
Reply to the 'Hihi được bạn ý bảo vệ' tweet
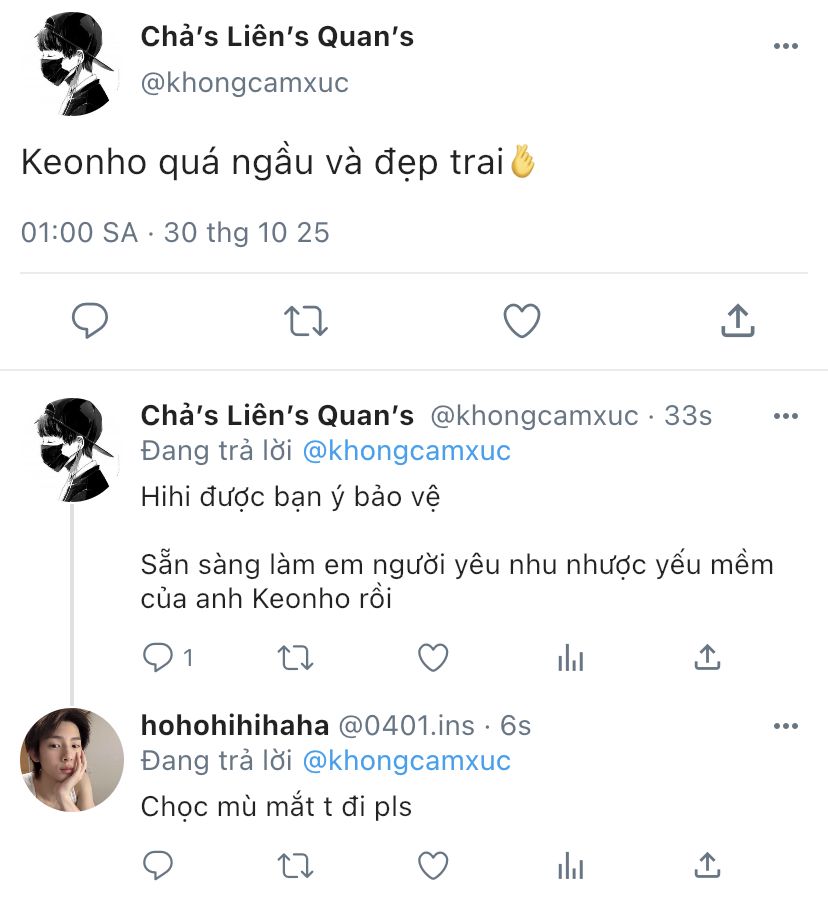(x=159, y=657)
